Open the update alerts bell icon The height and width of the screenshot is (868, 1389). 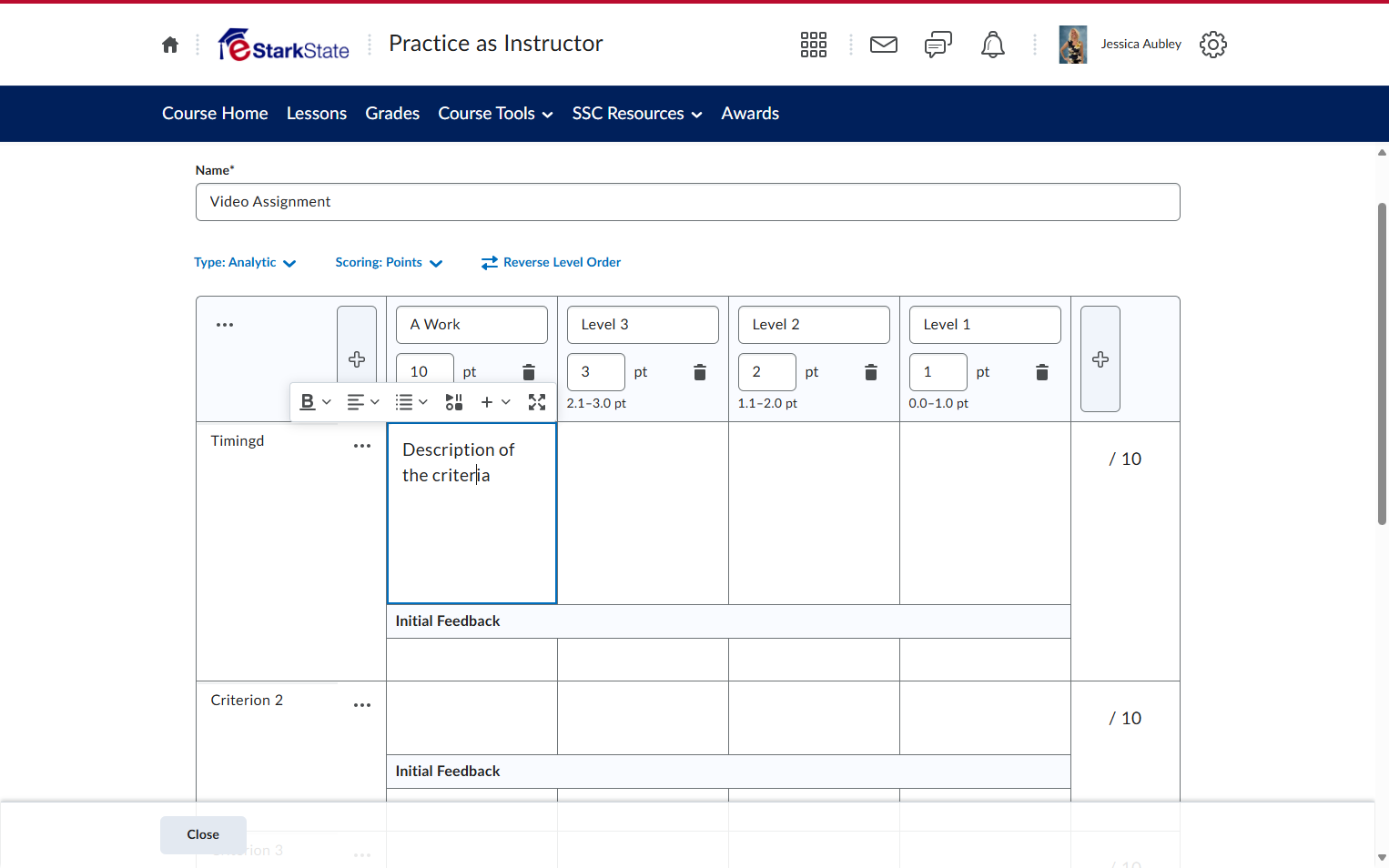[993, 44]
